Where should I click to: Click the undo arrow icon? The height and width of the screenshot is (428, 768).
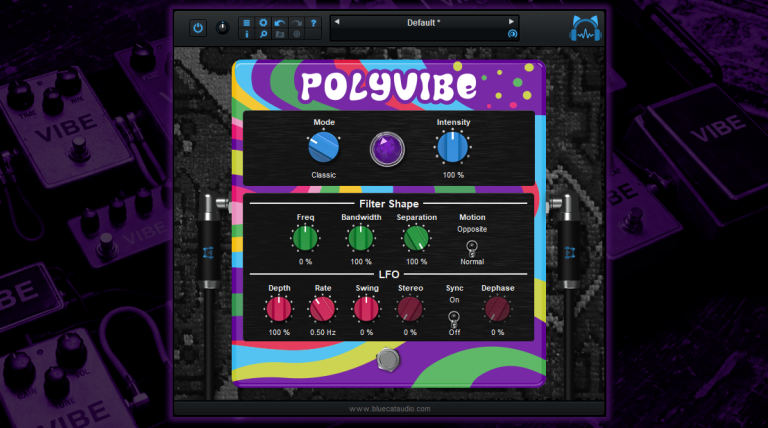coord(280,23)
